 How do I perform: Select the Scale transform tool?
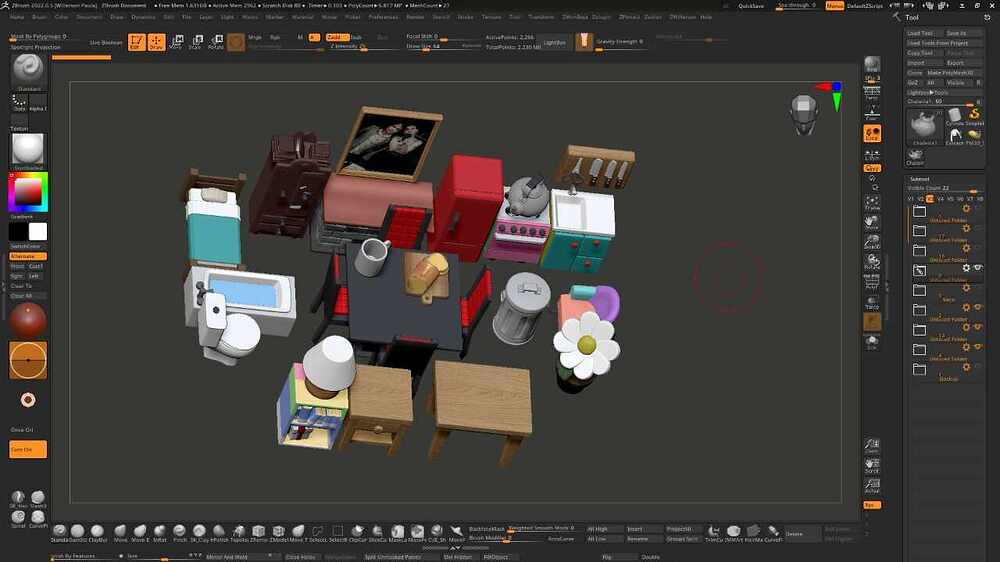196,42
